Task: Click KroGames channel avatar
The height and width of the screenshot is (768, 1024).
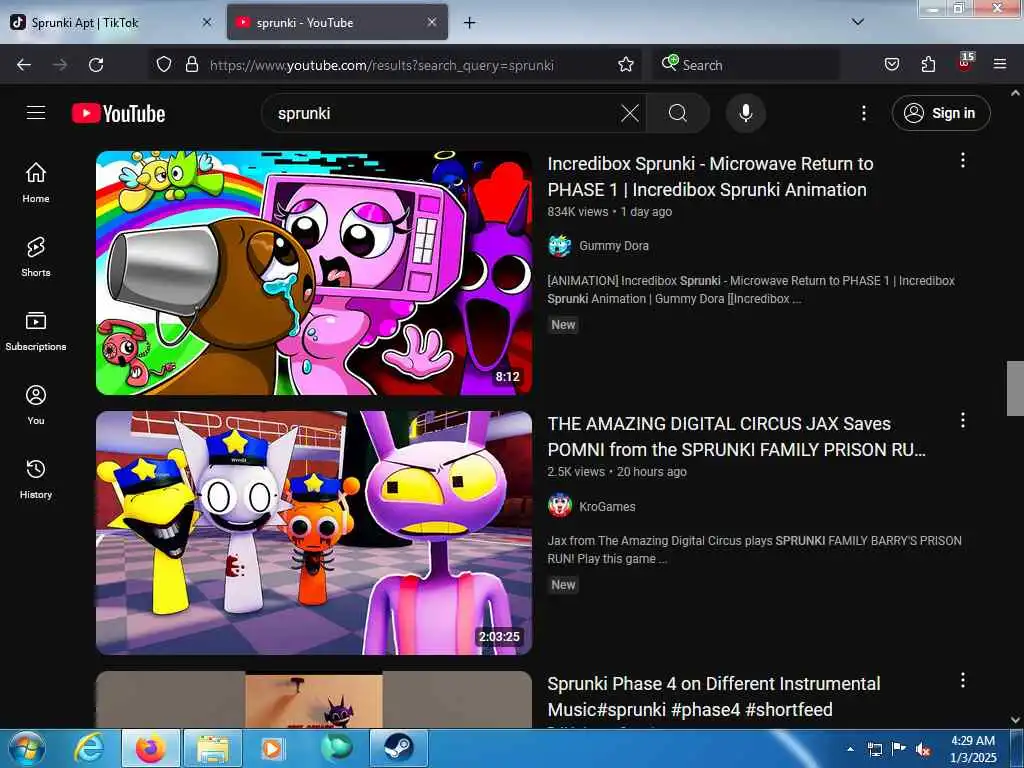Action: coord(560,506)
